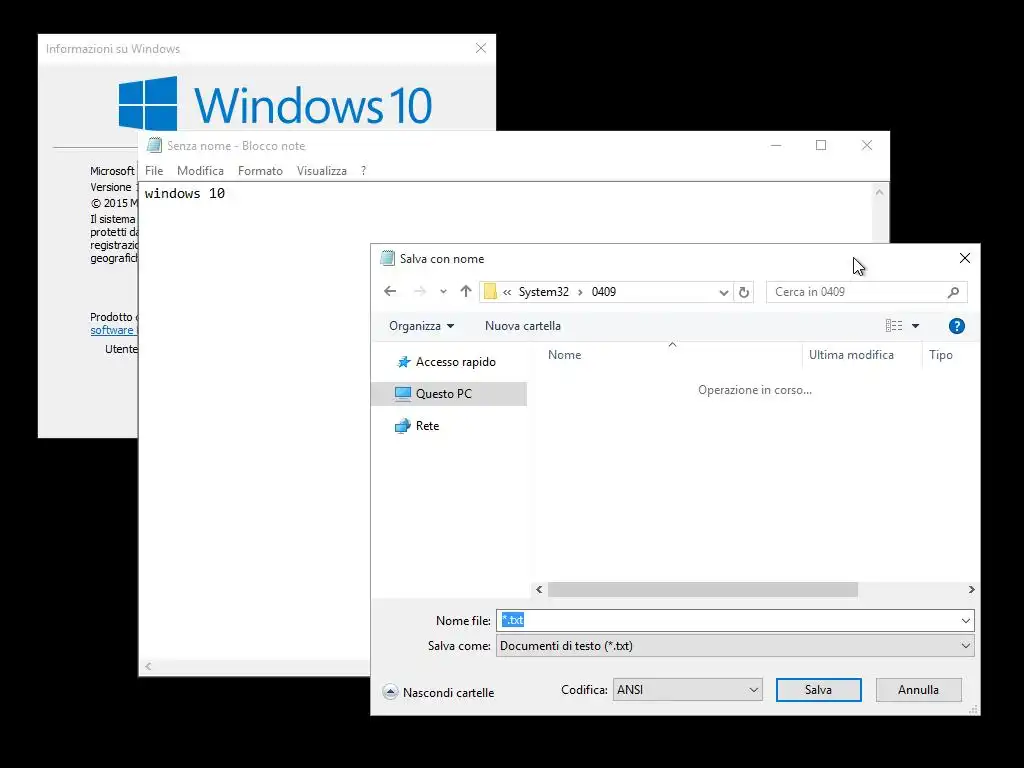Viewport: 1024px width, 768px height.
Task: Click the Nome file text field
Action: pyautogui.click(x=728, y=620)
